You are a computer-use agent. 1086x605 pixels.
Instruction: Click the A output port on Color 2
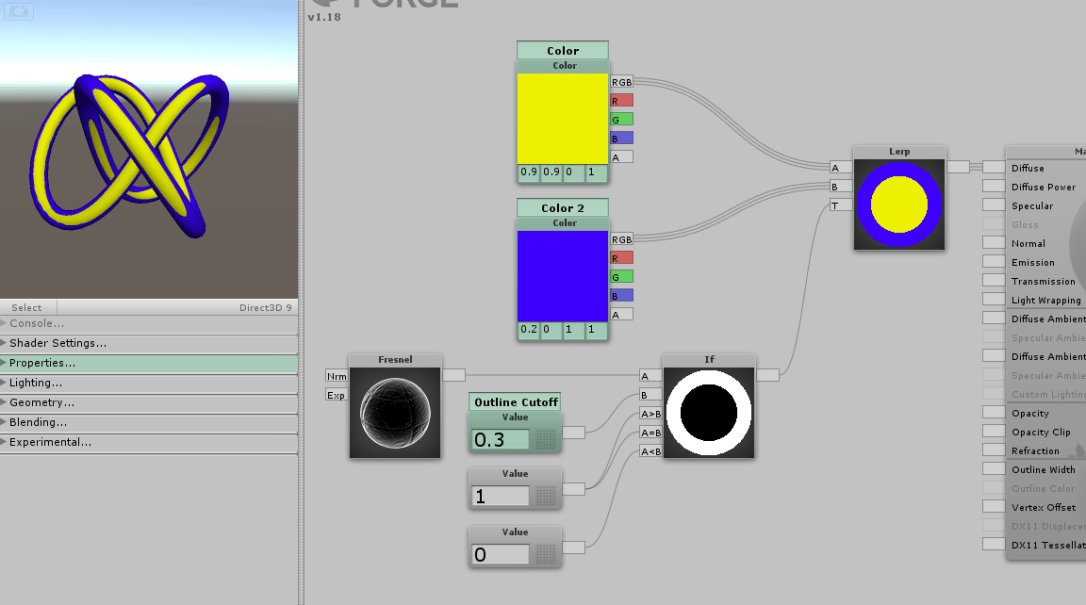point(619,313)
